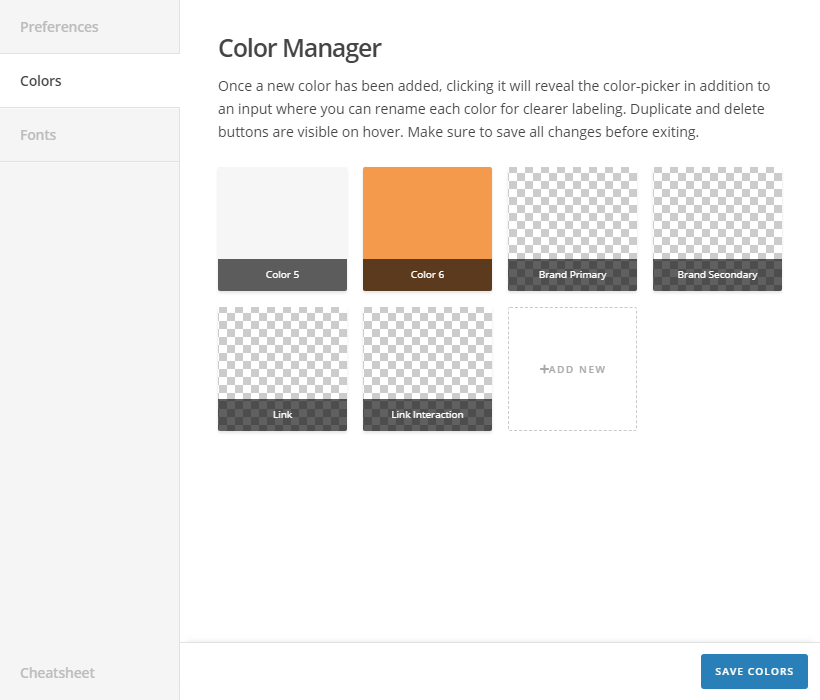Viewport: 820px width, 700px height.
Task: Click the 'Brand Secondary' name label
Action: tap(717, 275)
